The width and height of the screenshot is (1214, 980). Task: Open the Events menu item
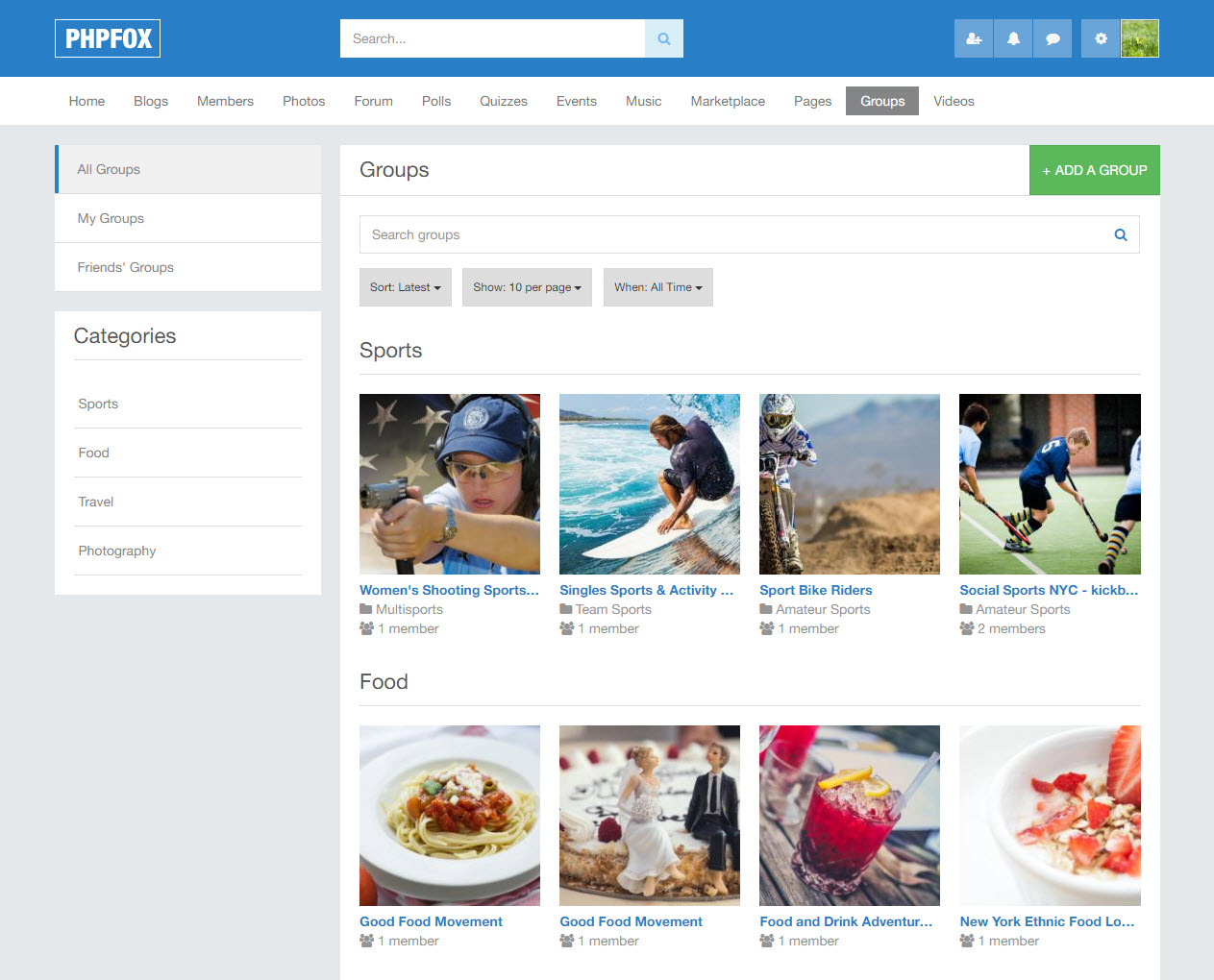pos(576,101)
